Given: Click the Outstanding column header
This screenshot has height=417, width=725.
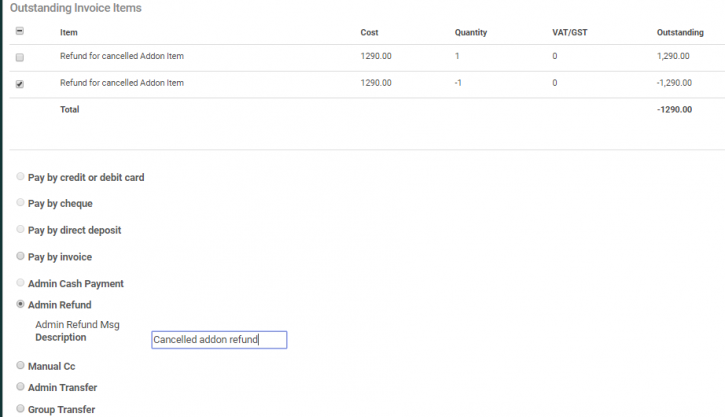Looking at the screenshot, I should pyautogui.click(x=680, y=32).
